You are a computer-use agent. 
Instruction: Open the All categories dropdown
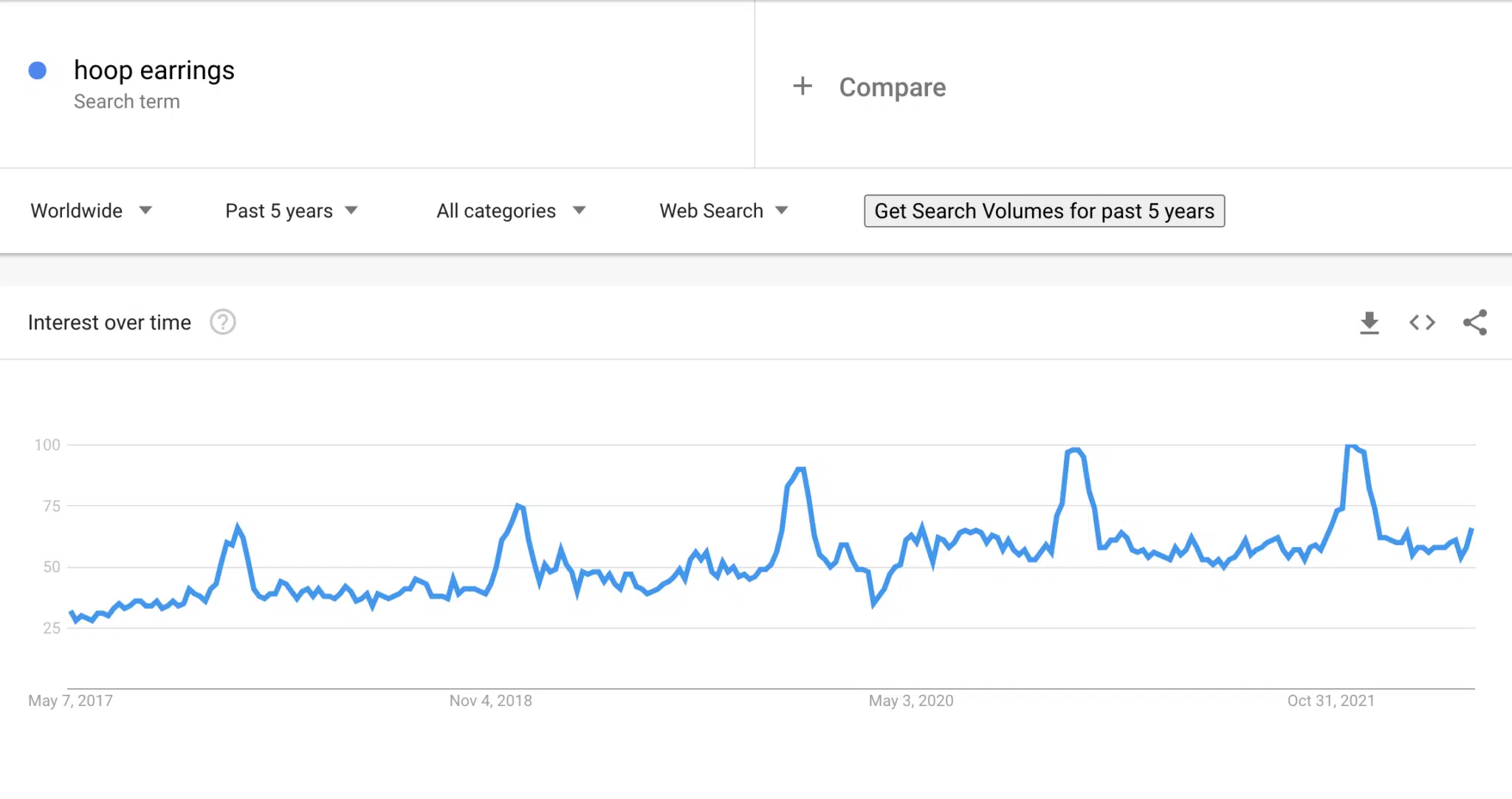tap(511, 211)
